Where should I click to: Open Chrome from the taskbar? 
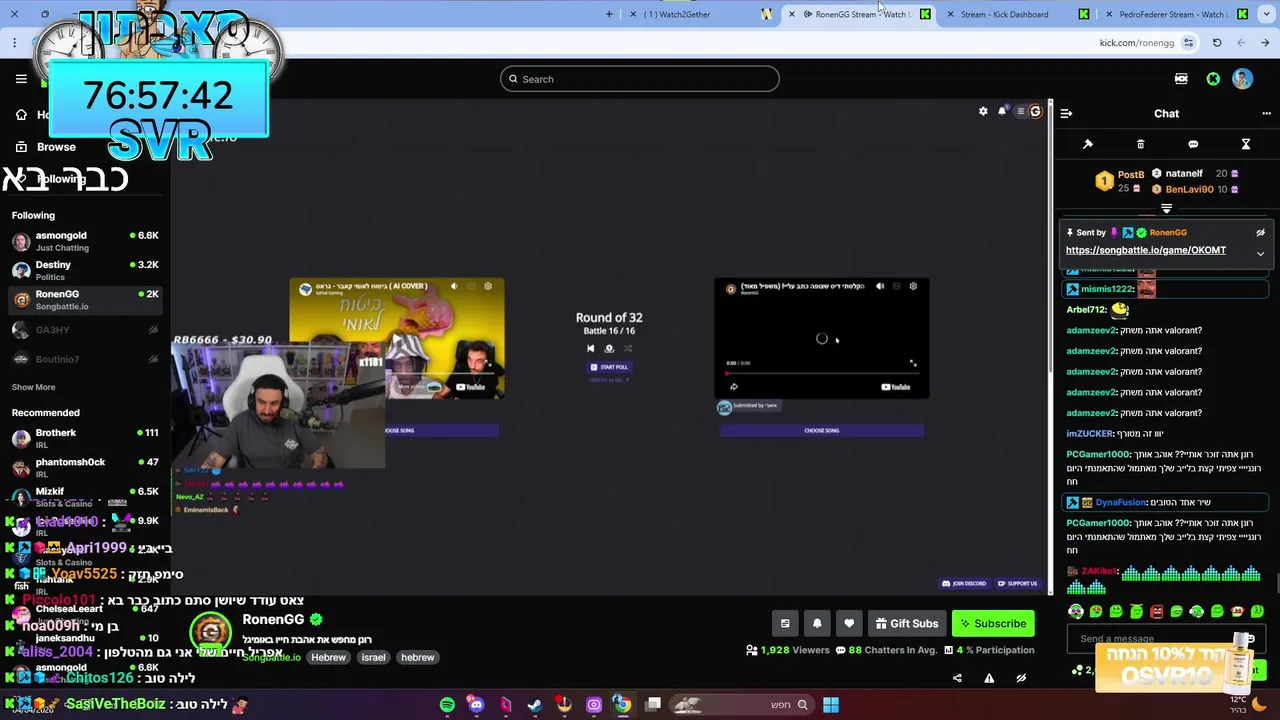(622, 705)
